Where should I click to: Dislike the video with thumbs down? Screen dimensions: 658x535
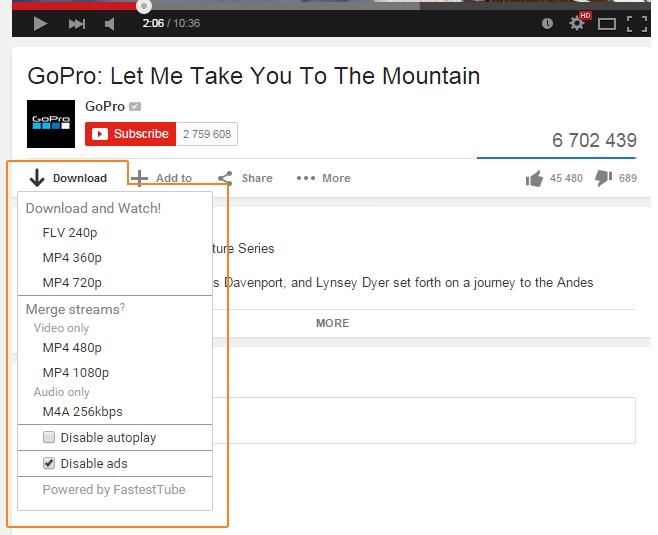tap(603, 178)
